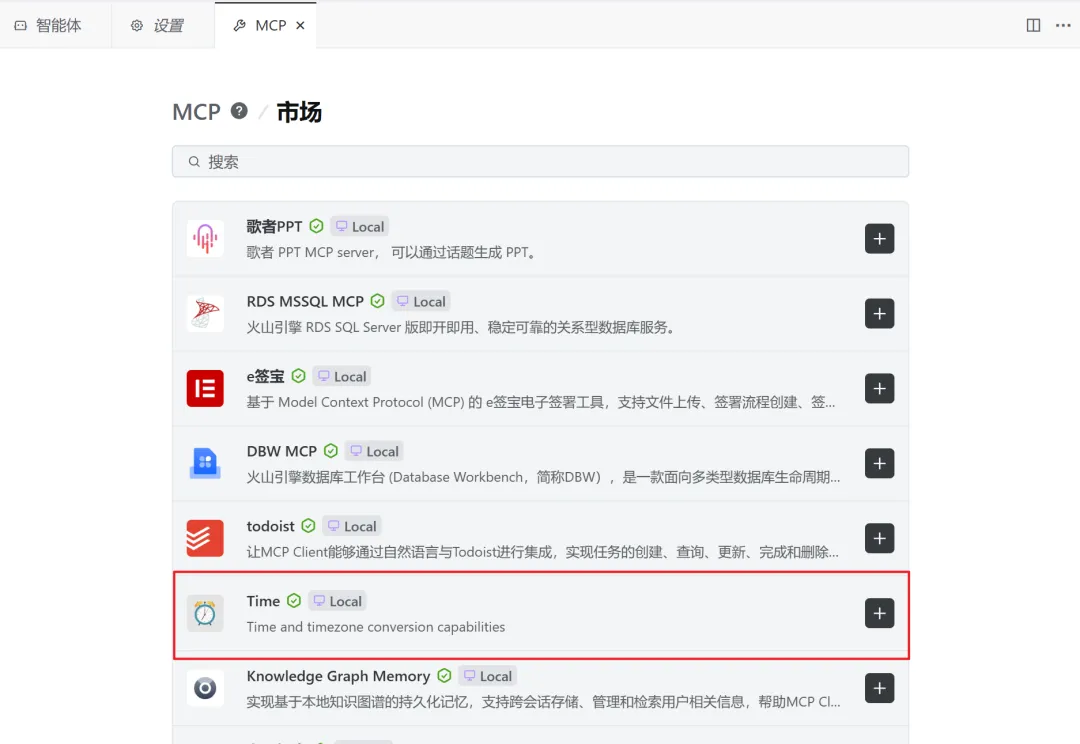Click the RDS MSSQL MCP logo icon
This screenshot has height=744, width=1080.
pos(205,314)
